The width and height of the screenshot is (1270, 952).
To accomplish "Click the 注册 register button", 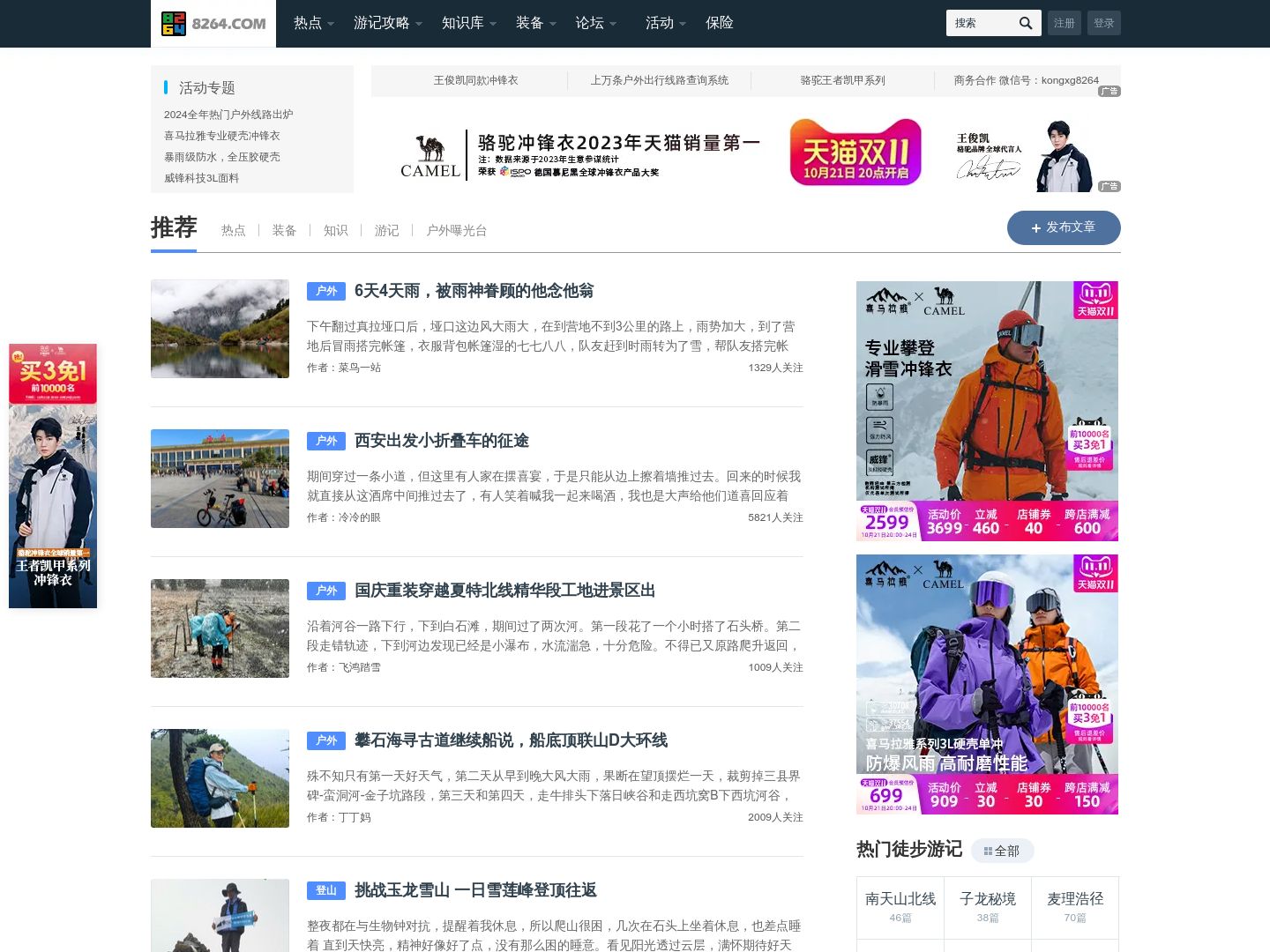I will 1065,23.
